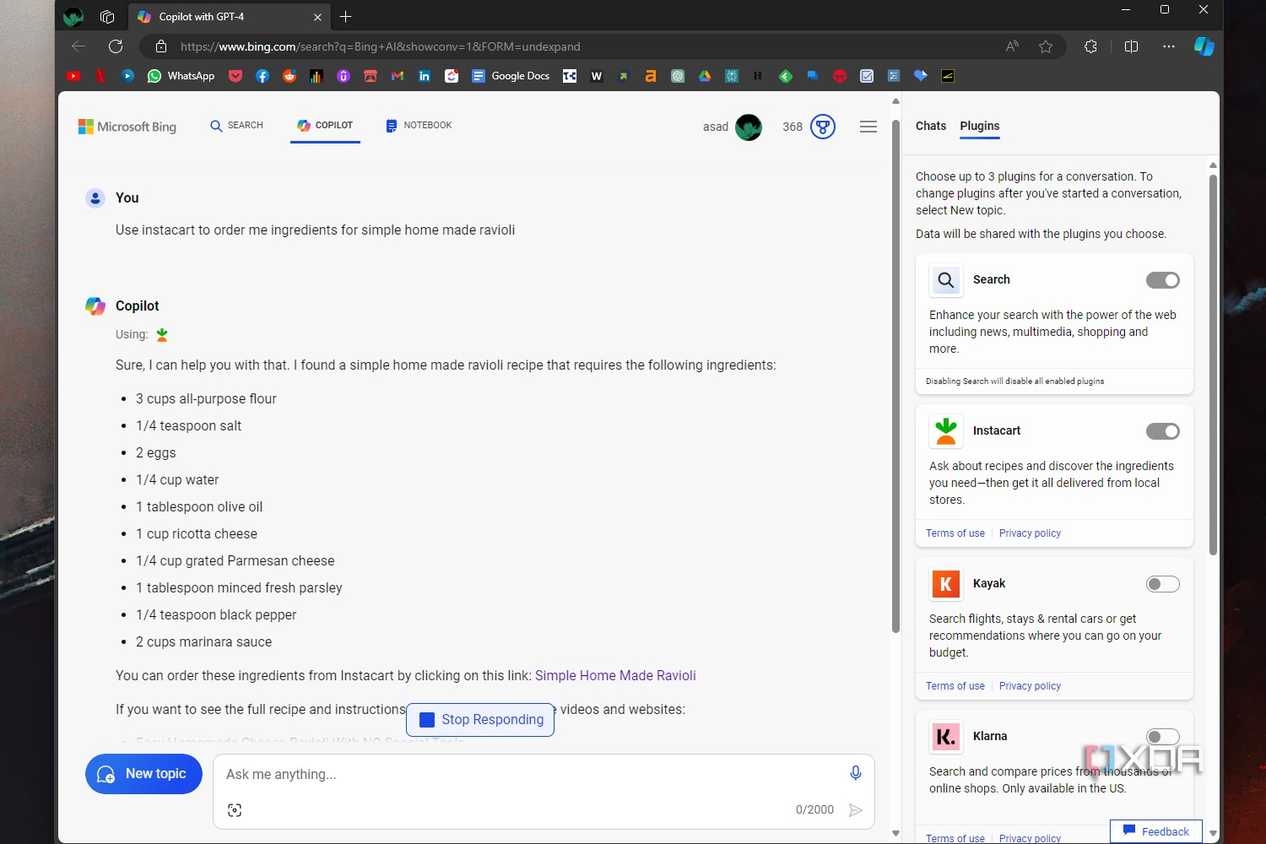This screenshot has height=844, width=1266.
Task: Open the LinkedIn bookmark
Action: point(424,75)
